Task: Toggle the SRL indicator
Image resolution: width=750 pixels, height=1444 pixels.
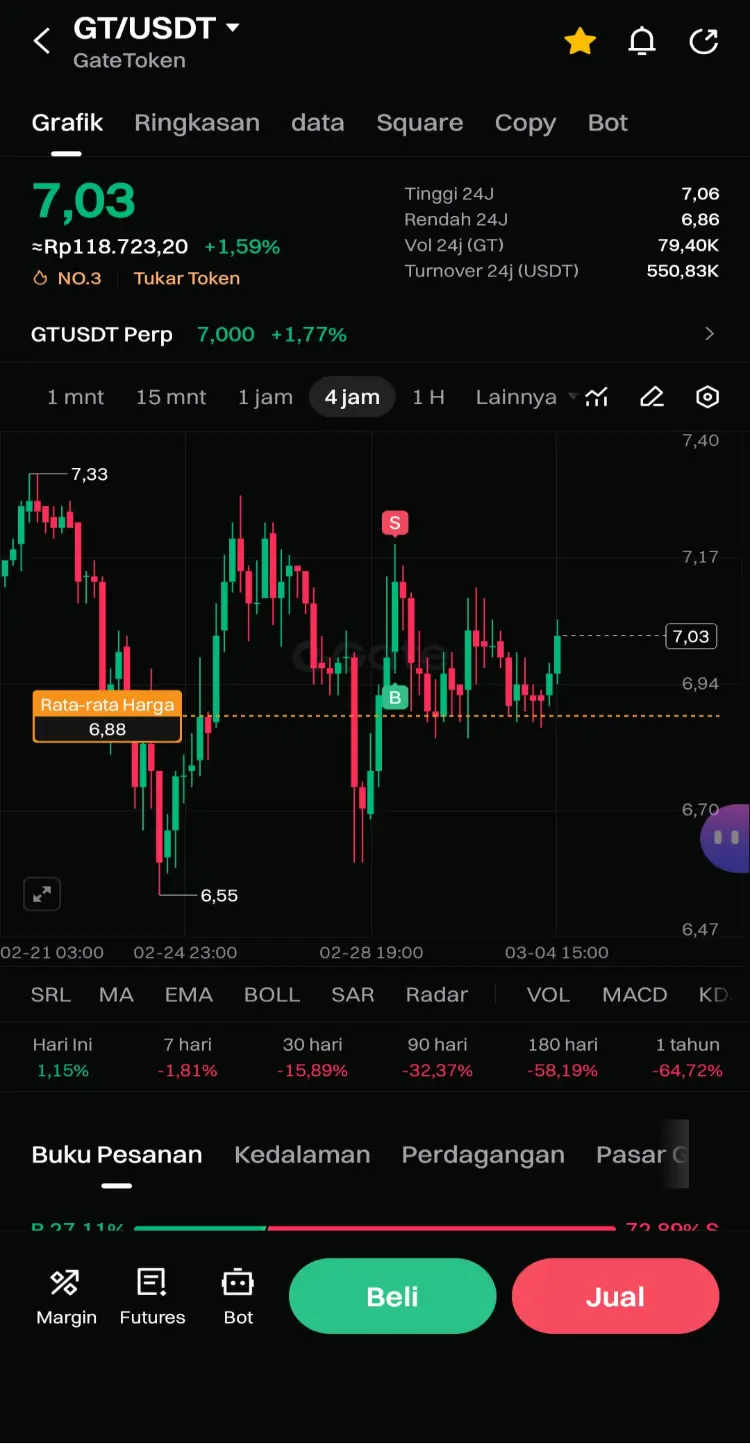Action: pos(51,995)
